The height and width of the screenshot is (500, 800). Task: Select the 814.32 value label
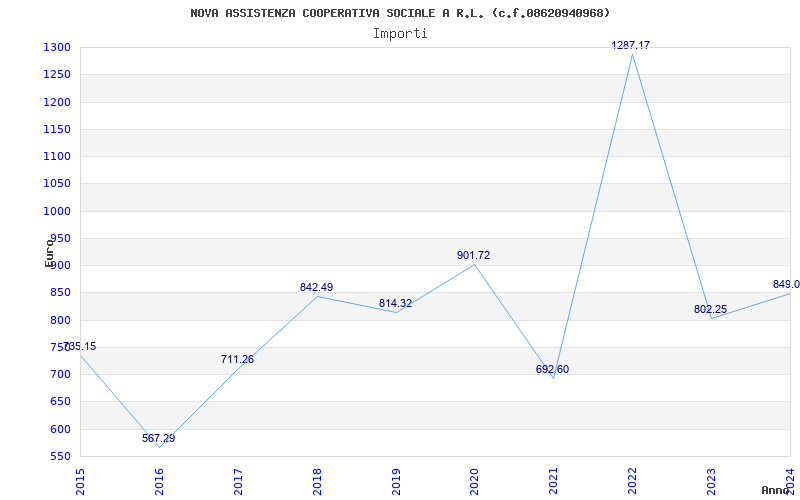[395, 304]
